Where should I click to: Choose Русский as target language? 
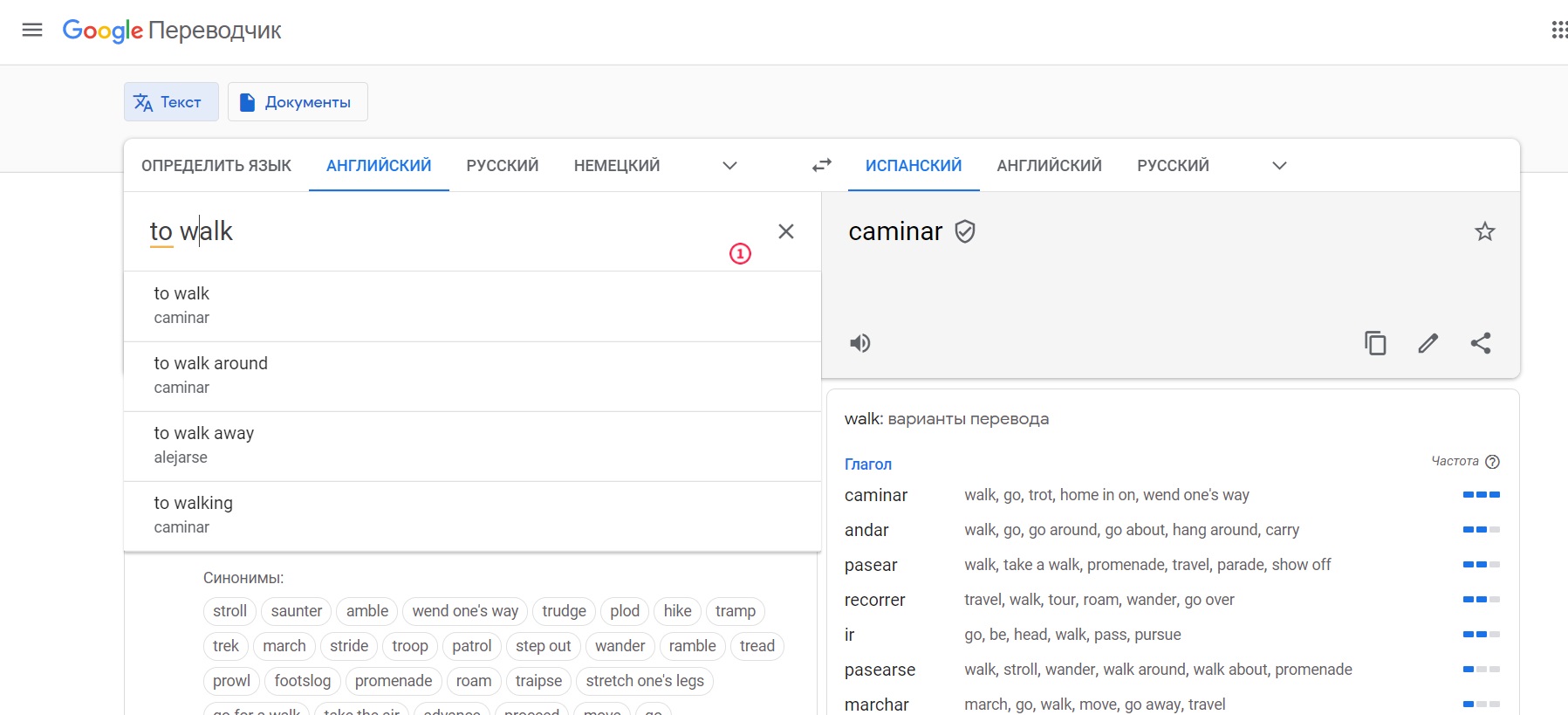point(1172,166)
